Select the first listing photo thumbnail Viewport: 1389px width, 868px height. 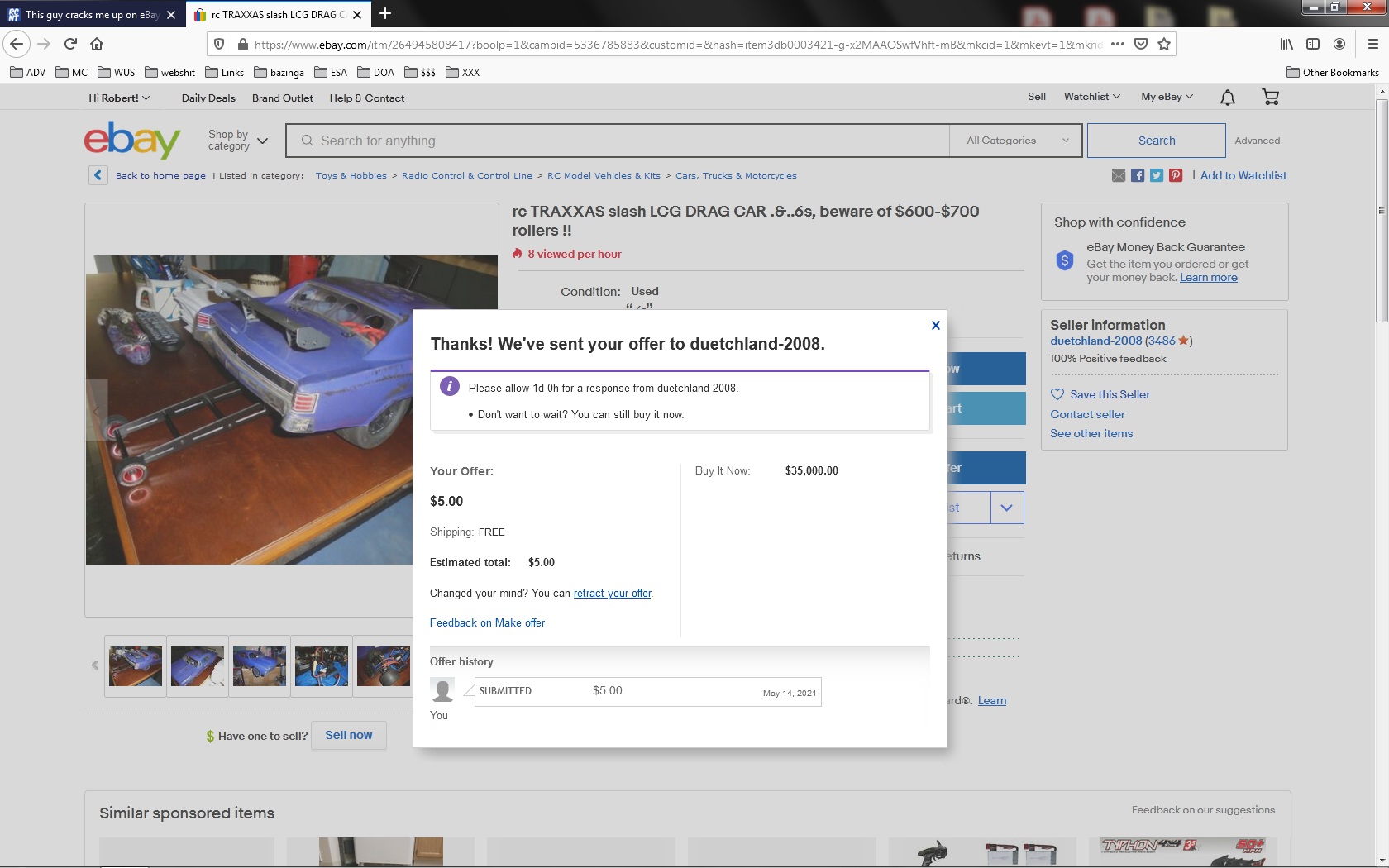(136, 665)
